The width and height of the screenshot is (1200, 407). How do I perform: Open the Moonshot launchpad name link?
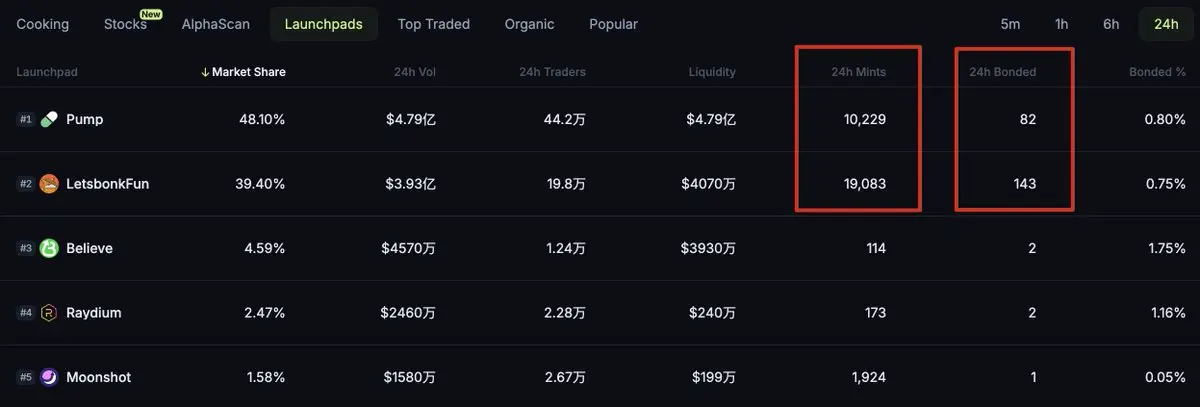pos(98,377)
